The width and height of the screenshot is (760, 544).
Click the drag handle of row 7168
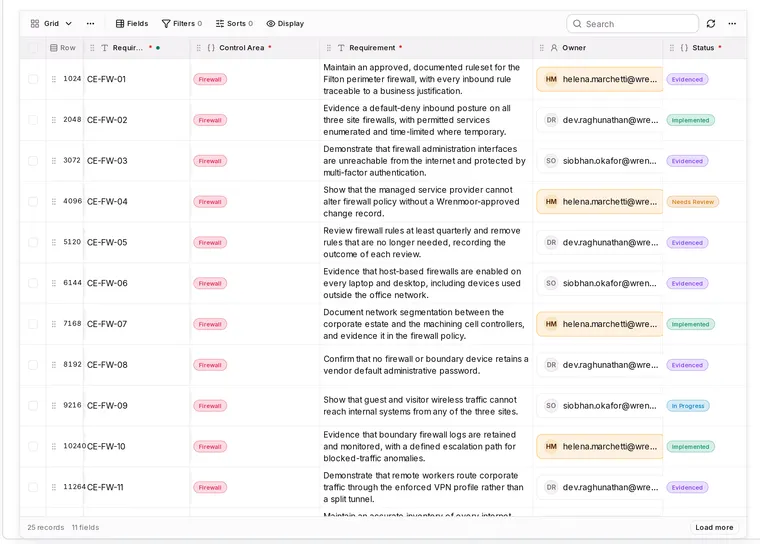tap(54, 324)
